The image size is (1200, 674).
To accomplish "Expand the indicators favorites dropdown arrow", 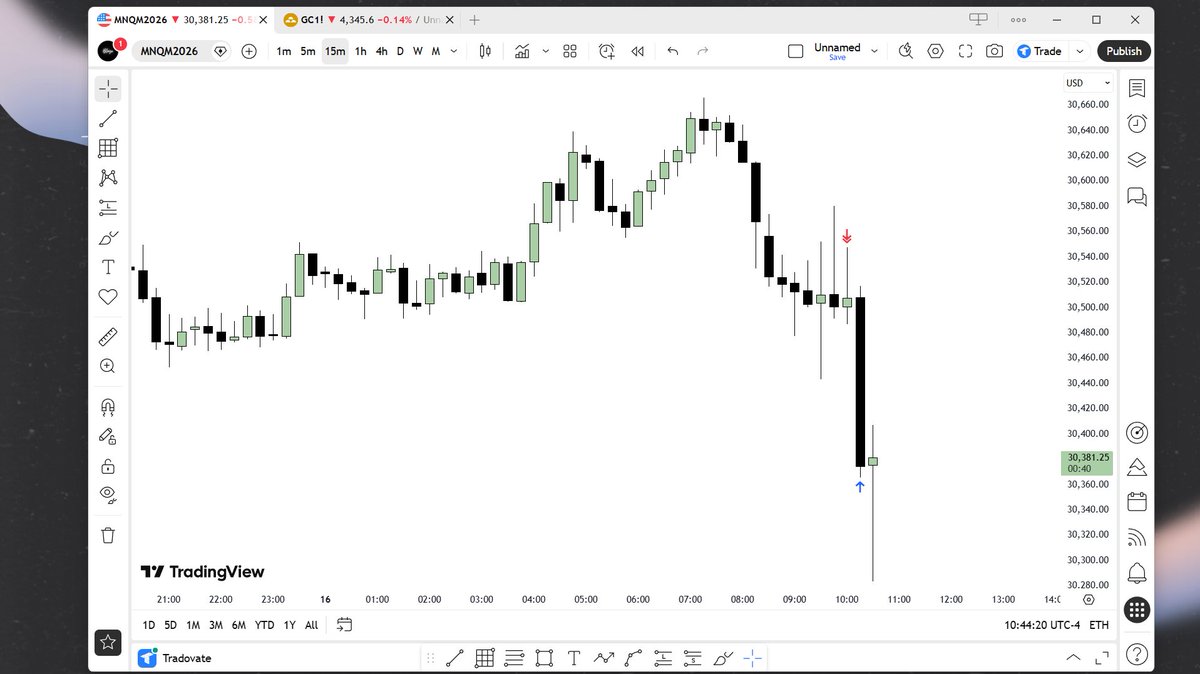I will [545, 51].
